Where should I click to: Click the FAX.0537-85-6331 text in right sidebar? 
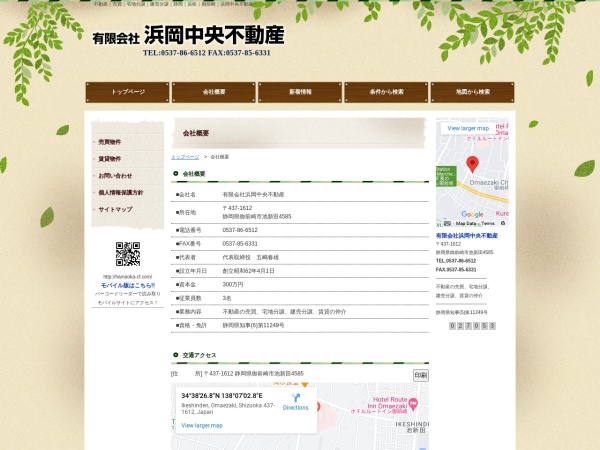click(456, 270)
